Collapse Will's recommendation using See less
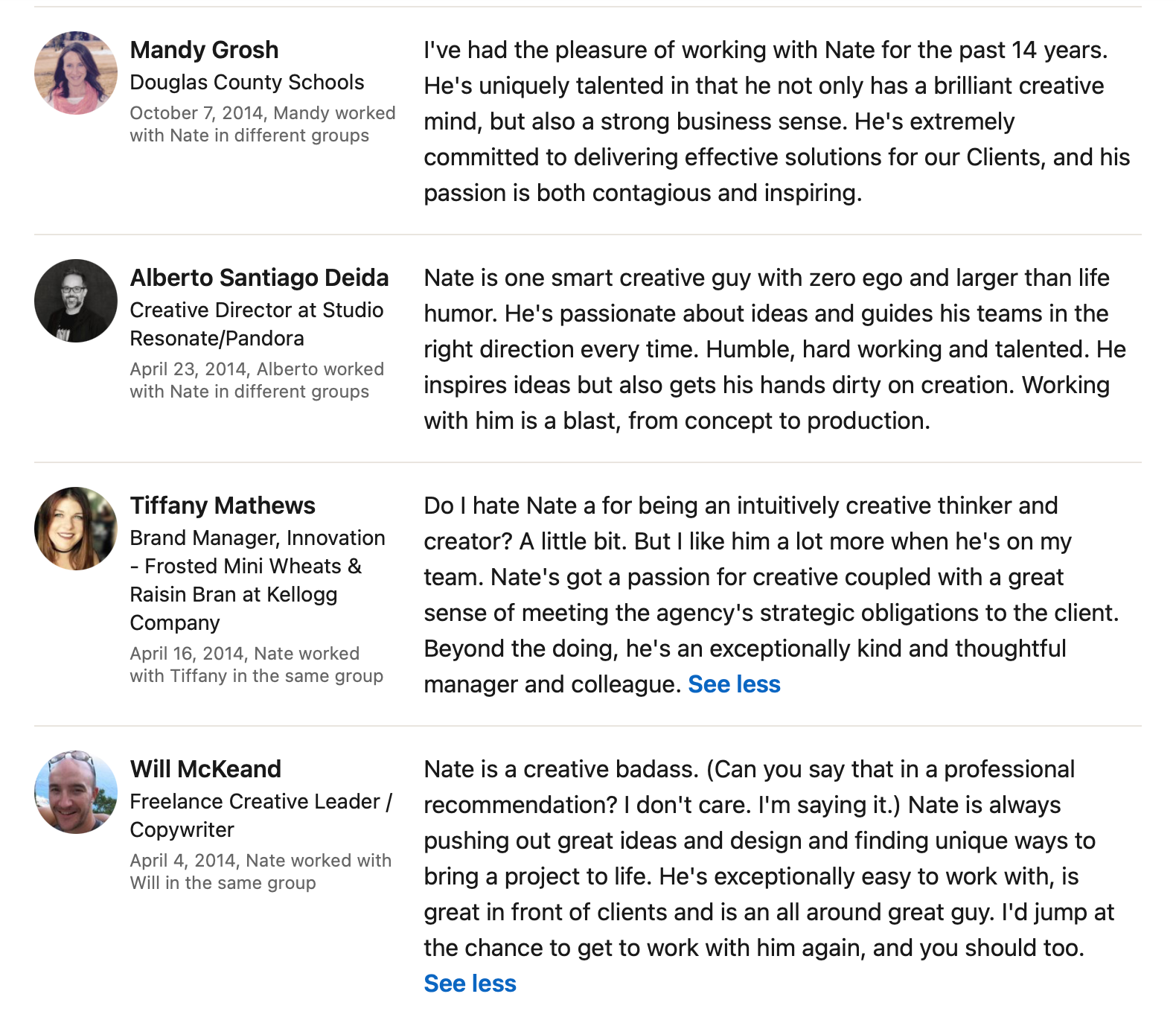This screenshot has width=1176, height=1023. pyautogui.click(x=470, y=984)
